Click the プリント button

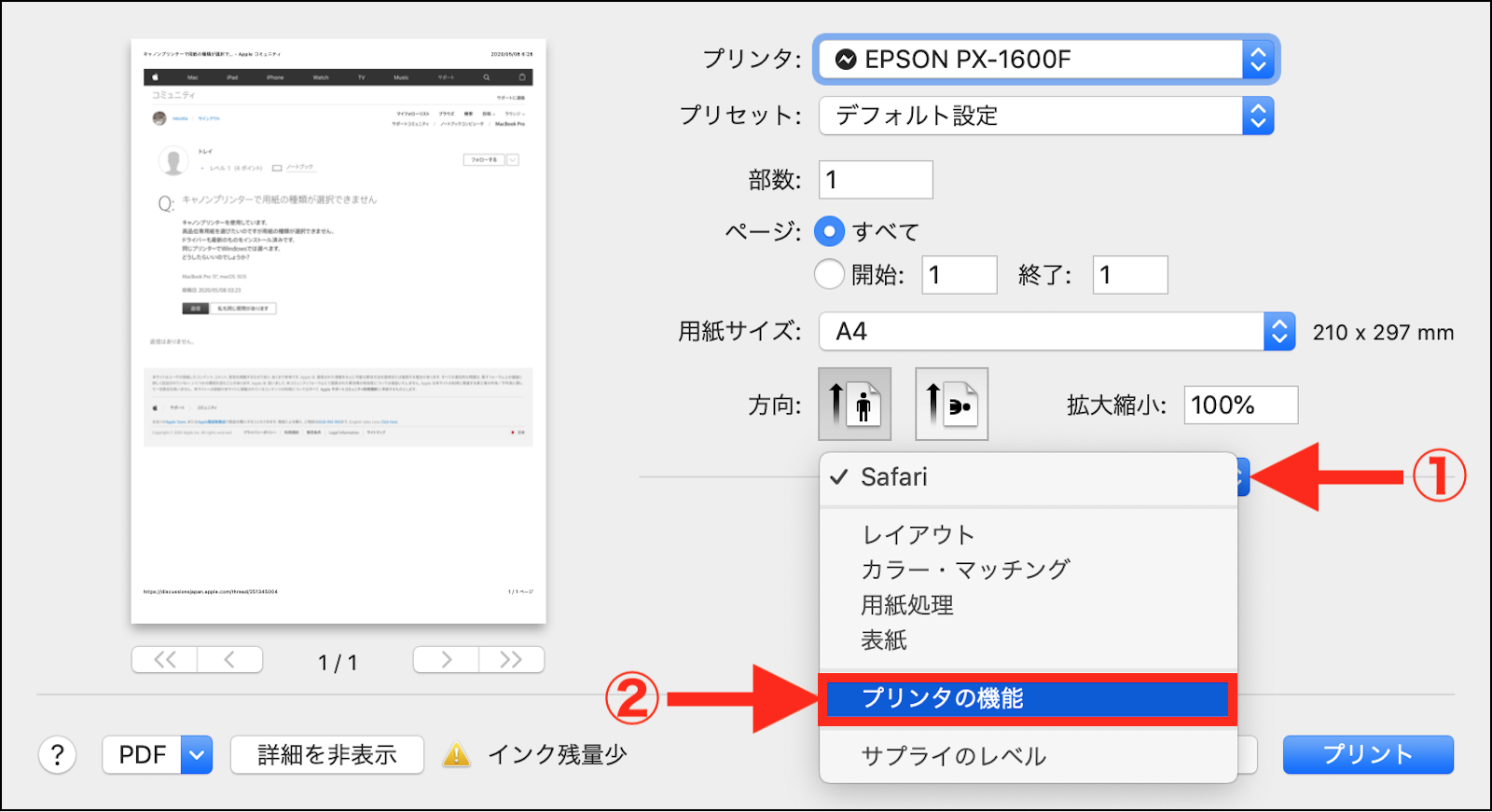pos(1368,754)
